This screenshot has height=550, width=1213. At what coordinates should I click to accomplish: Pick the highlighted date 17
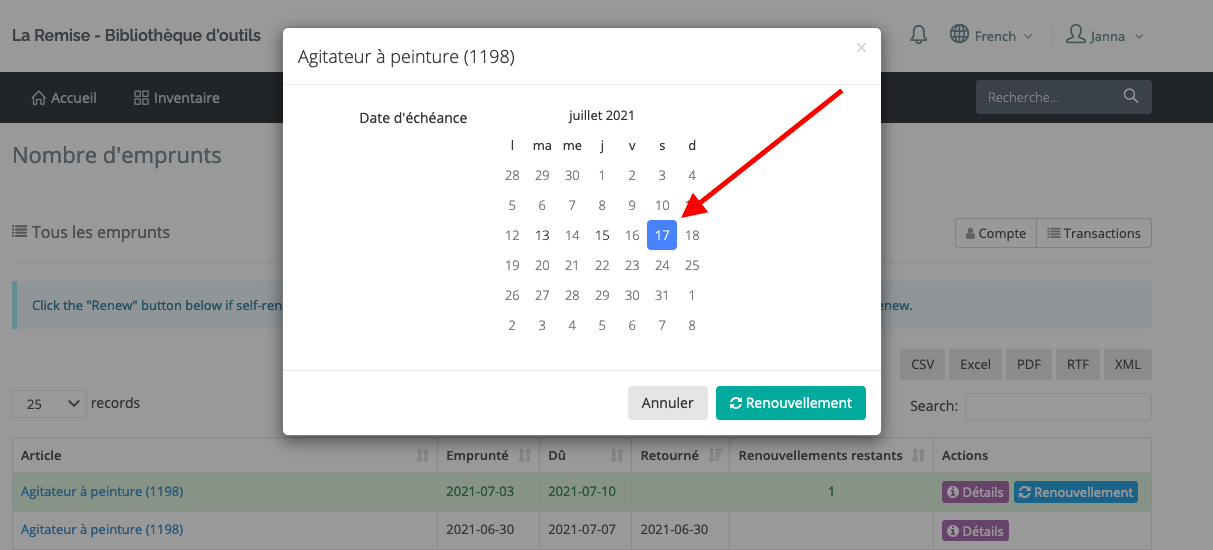click(x=662, y=235)
